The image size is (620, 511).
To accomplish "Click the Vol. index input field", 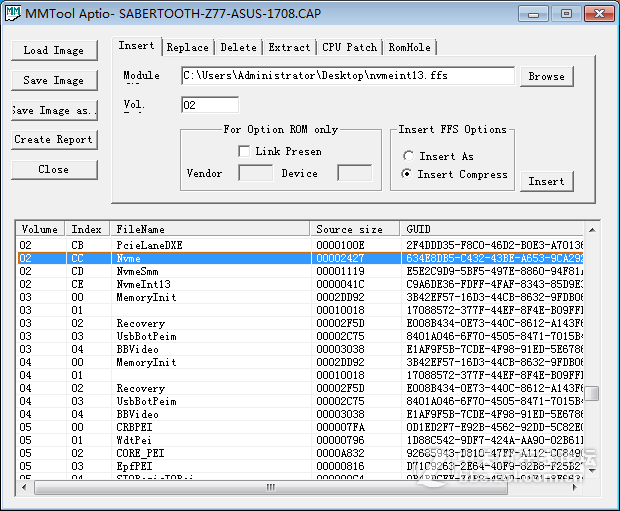I will click(210, 105).
